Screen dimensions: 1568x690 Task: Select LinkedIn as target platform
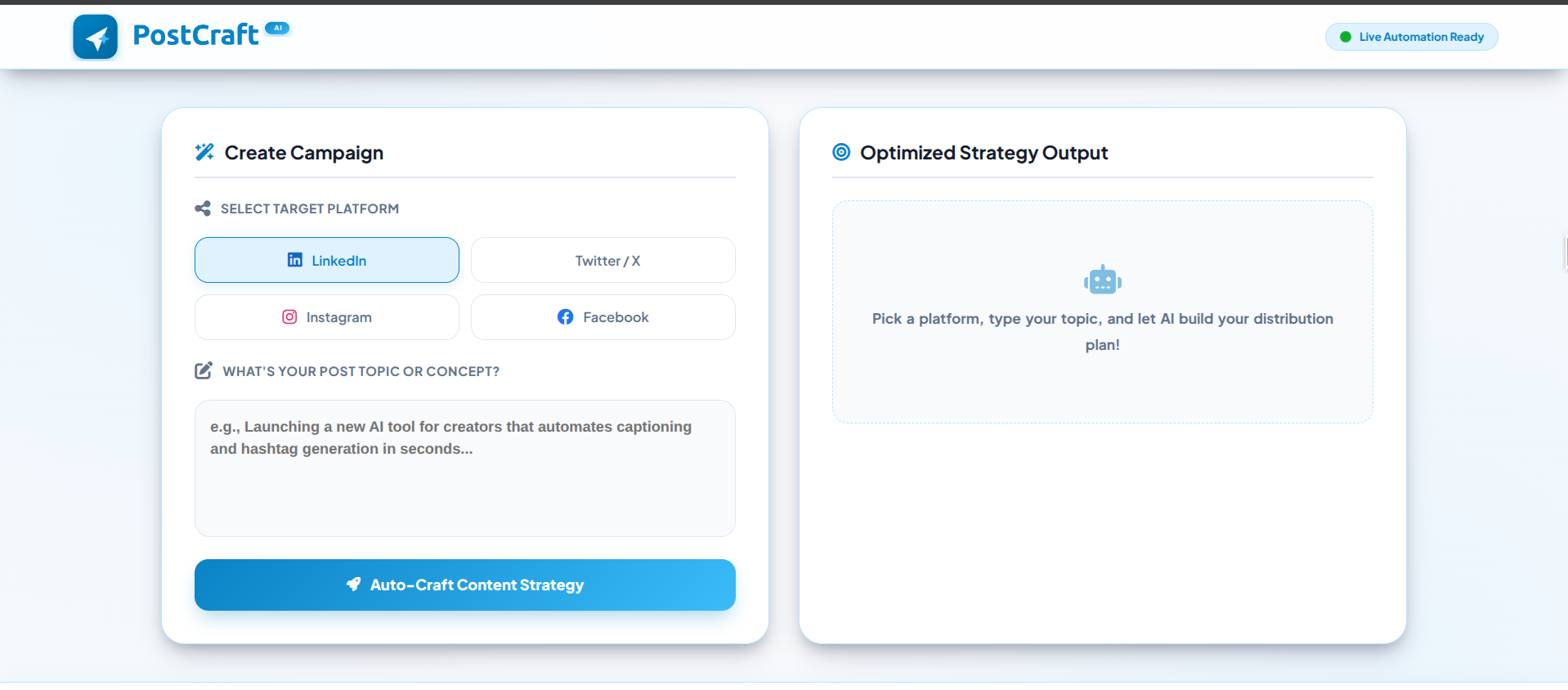click(327, 260)
